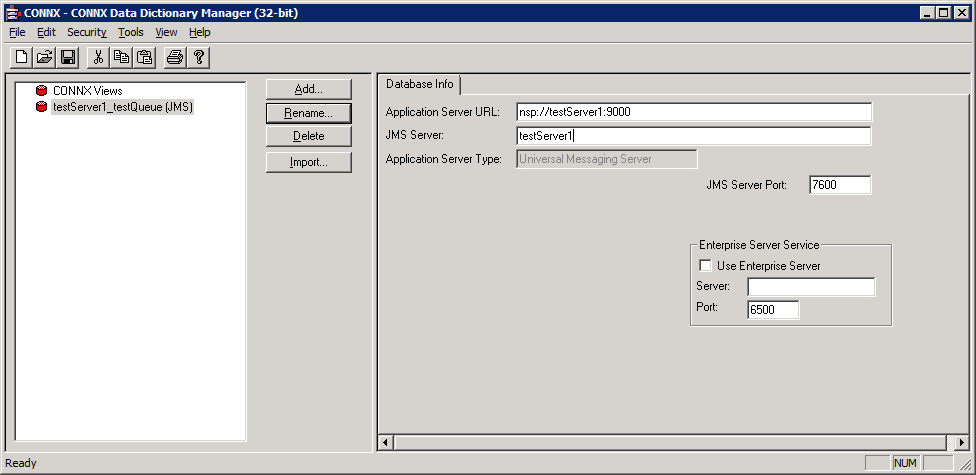Click the Paste clipboard toolbar icon

tap(144, 57)
